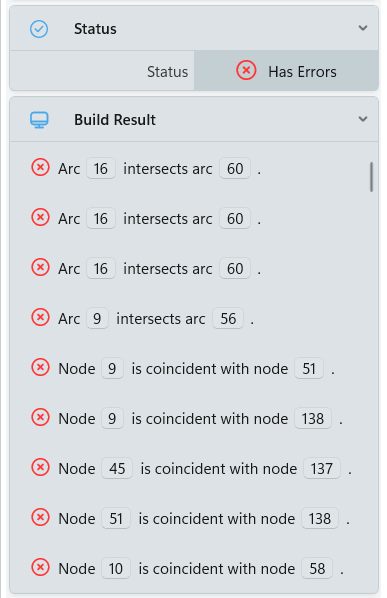This screenshot has height=598, width=387.
Task: Select node 137 badge
Action: (322, 468)
